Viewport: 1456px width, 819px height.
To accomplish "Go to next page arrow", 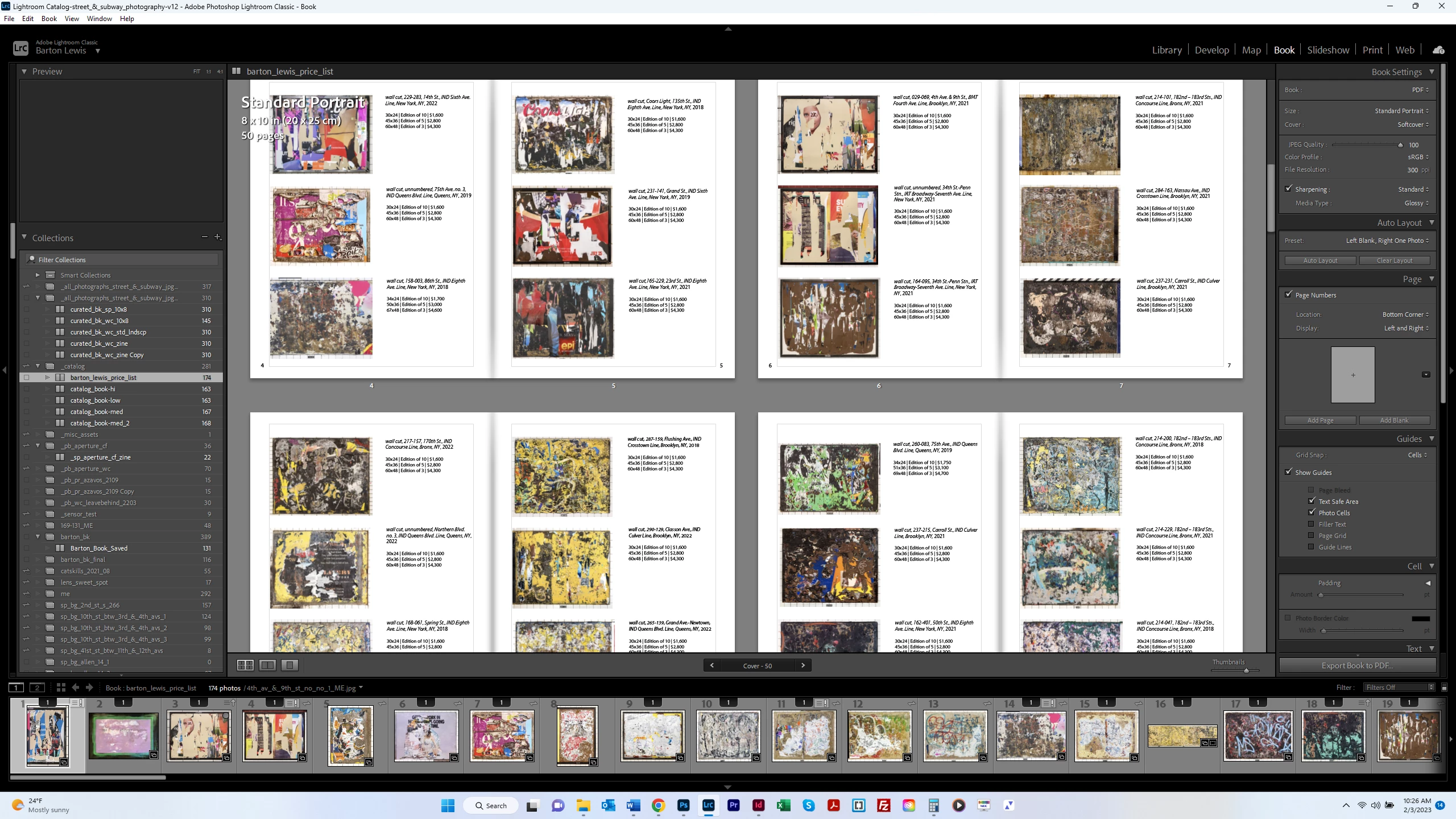I will tap(803, 665).
